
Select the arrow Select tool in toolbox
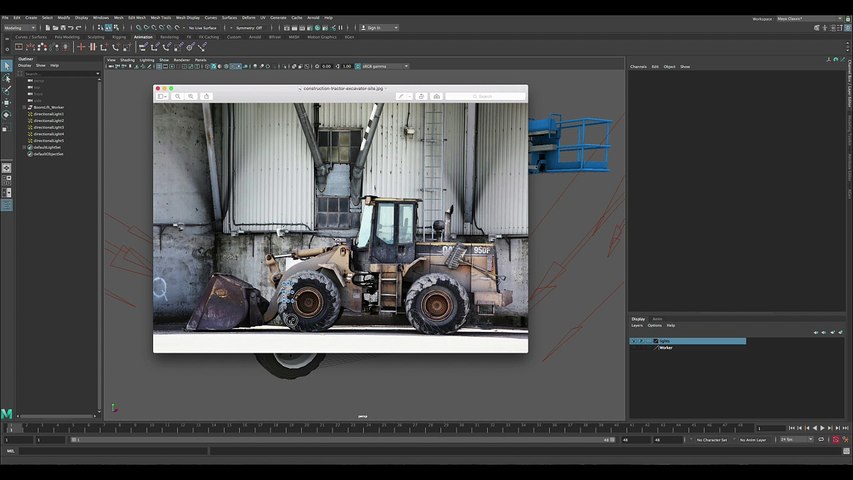point(7,66)
